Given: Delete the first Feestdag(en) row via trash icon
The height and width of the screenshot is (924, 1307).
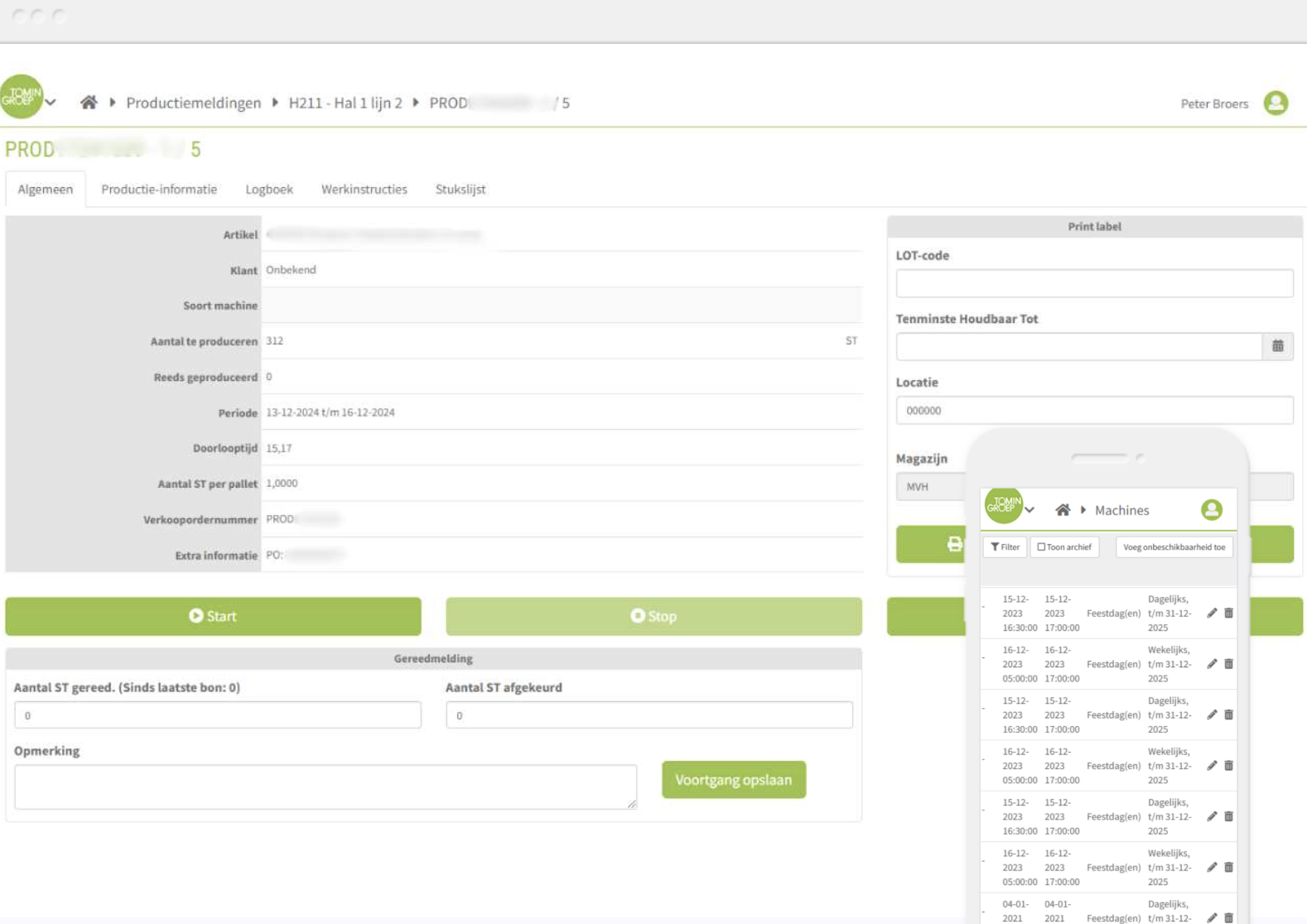Looking at the screenshot, I should pyautogui.click(x=1229, y=614).
